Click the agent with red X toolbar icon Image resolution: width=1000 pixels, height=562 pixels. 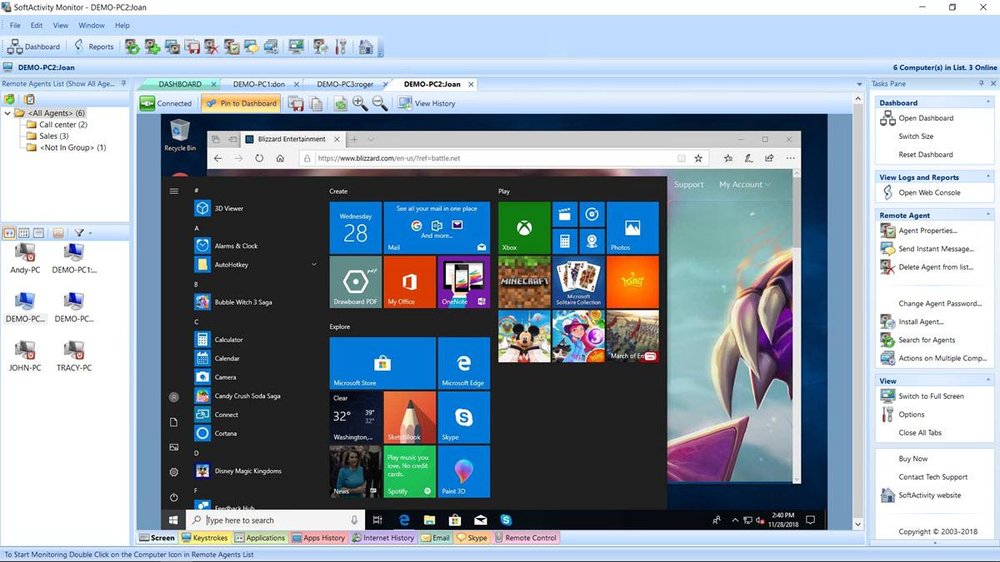click(x=211, y=47)
